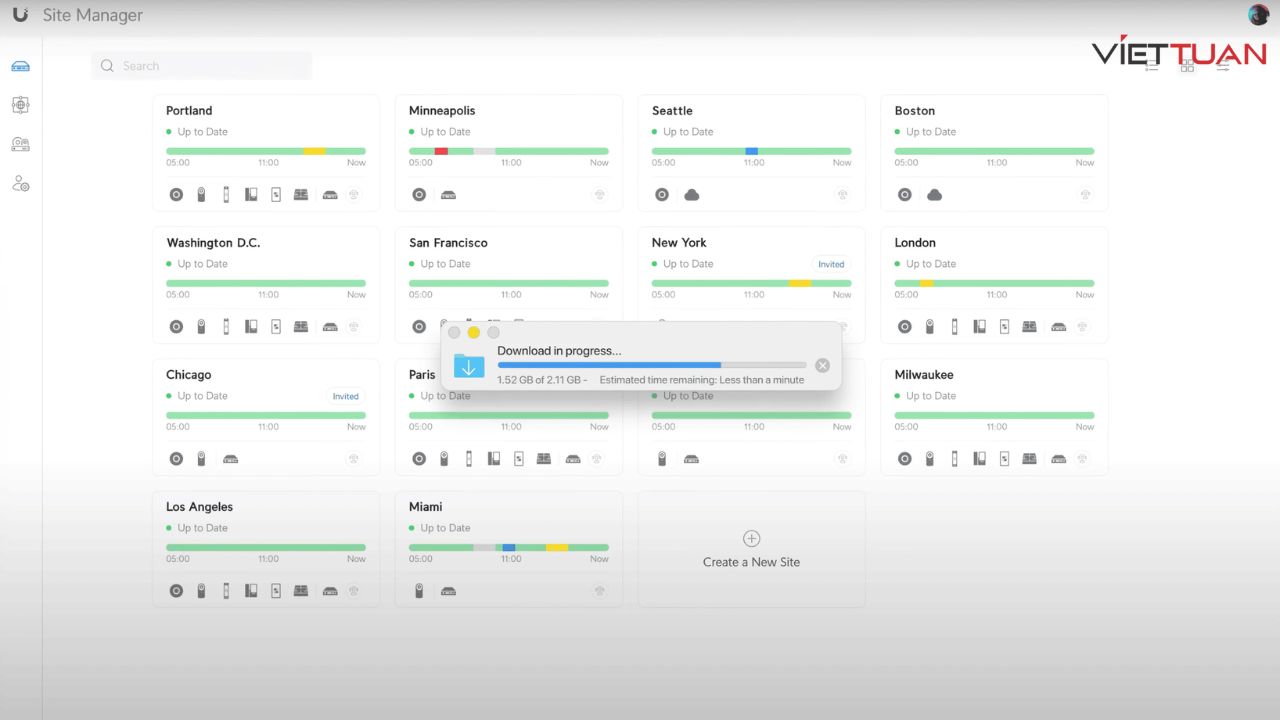Open Network app icon in Paris card
Image resolution: width=1280 pixels, height=720 pixels.
pos(419,459)
